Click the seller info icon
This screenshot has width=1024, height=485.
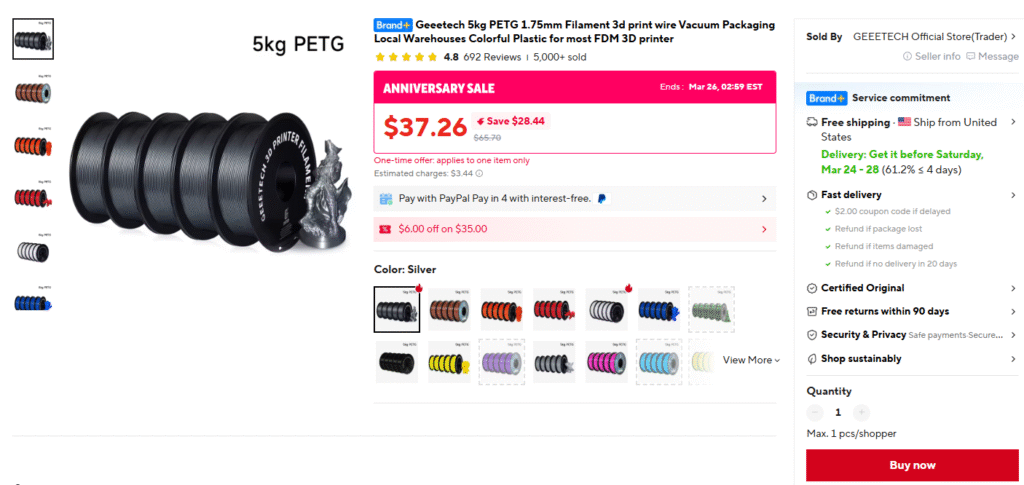[908, 57]
